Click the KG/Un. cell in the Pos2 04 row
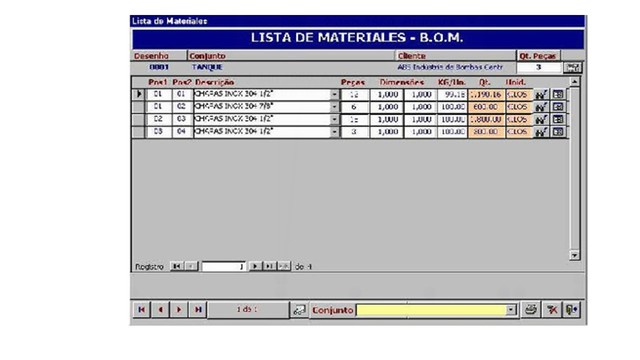 [x=452, y=132]
